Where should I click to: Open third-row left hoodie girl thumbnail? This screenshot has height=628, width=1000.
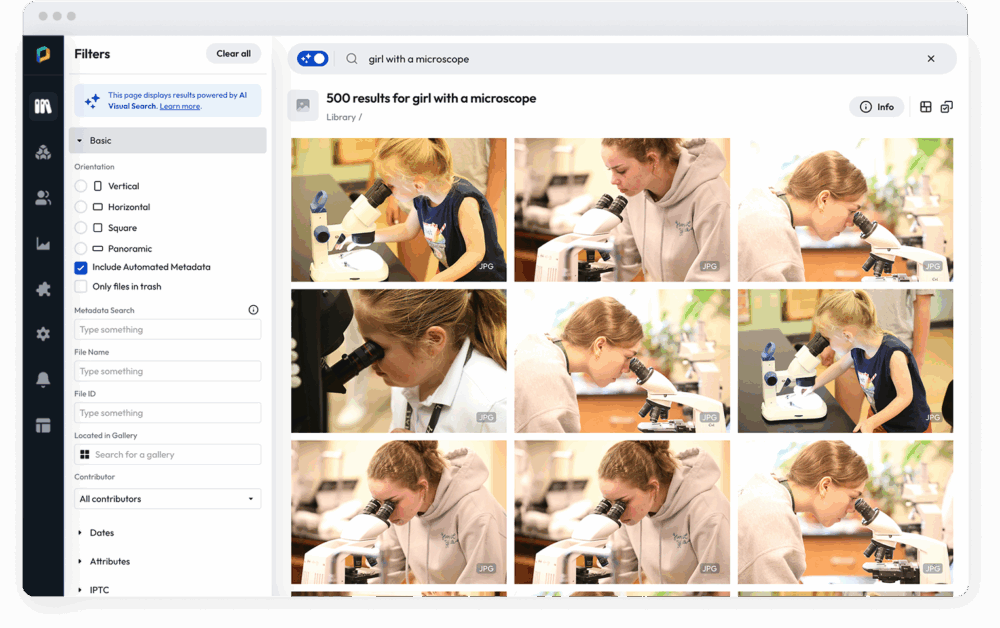(399, 512)
